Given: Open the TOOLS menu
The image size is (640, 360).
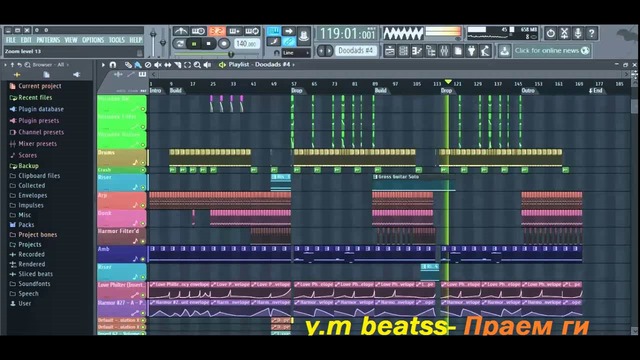Looking at the screenshot, I should tap(117, 40).
